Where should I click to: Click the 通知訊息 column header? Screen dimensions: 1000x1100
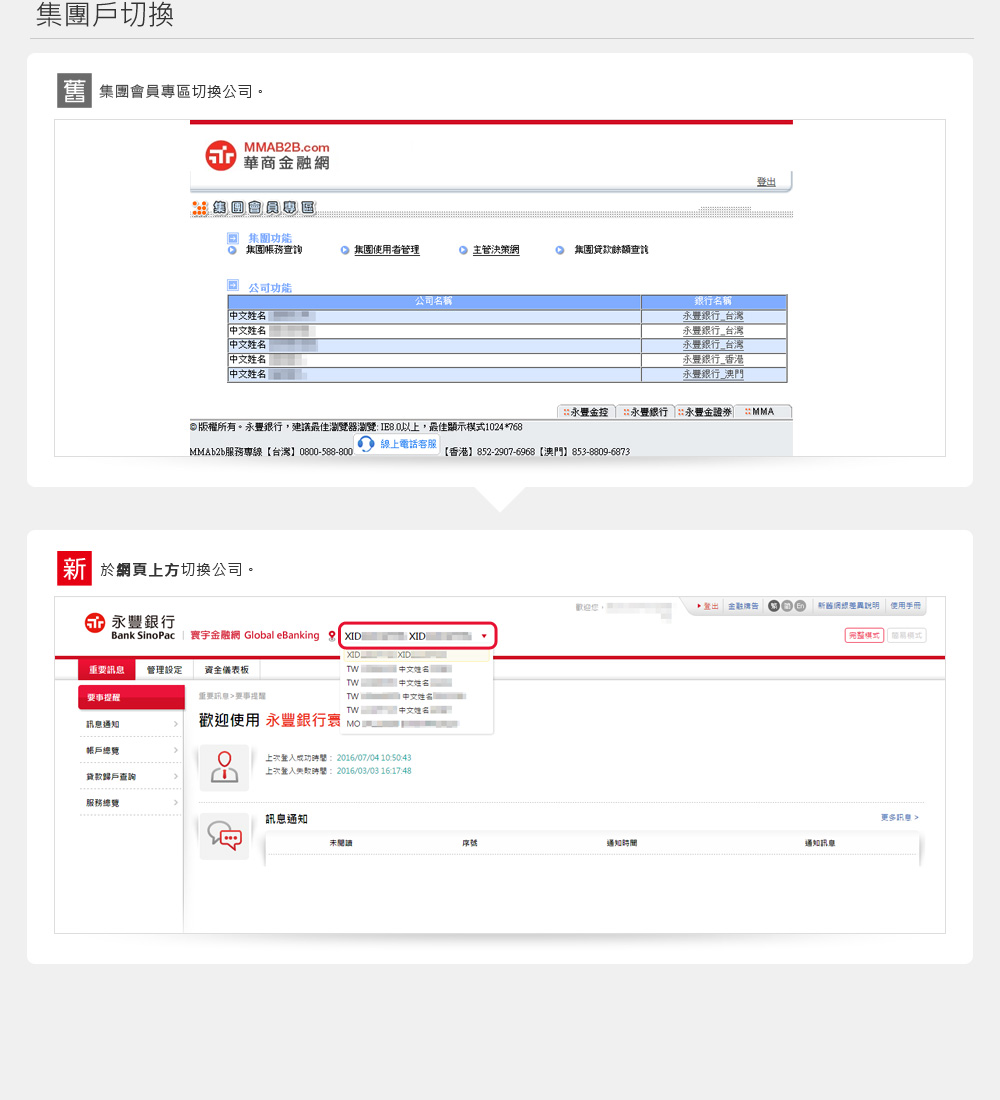click(820, 843)
